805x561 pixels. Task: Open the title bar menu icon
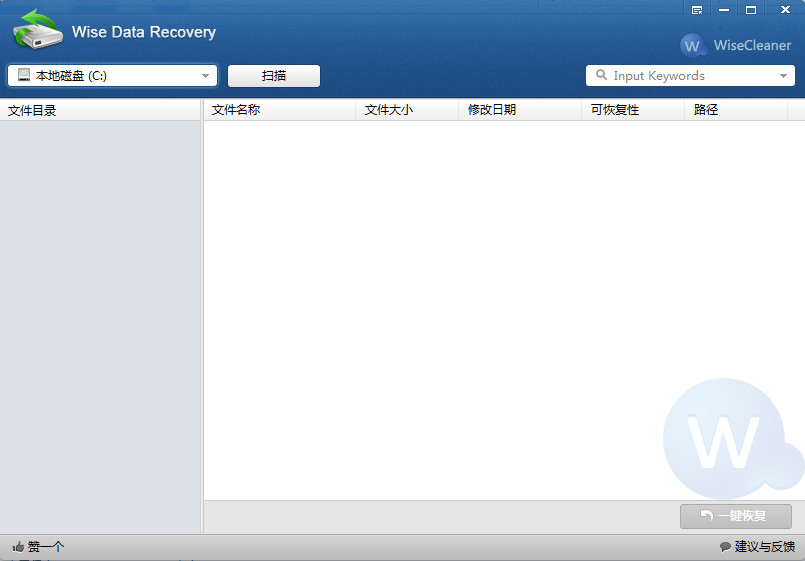(x=697, y=10)
